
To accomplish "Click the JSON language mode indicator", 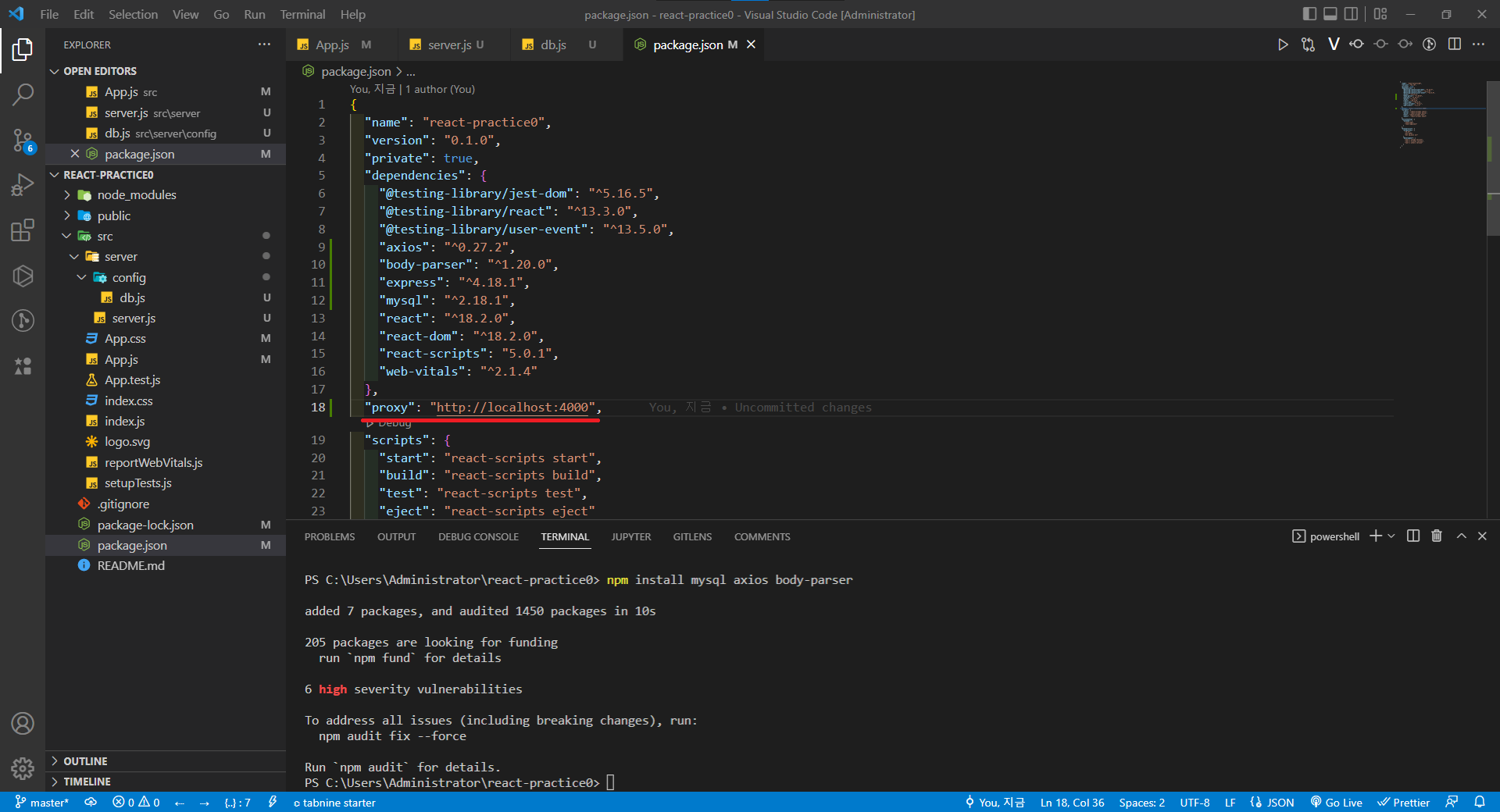I will 1272,802.
